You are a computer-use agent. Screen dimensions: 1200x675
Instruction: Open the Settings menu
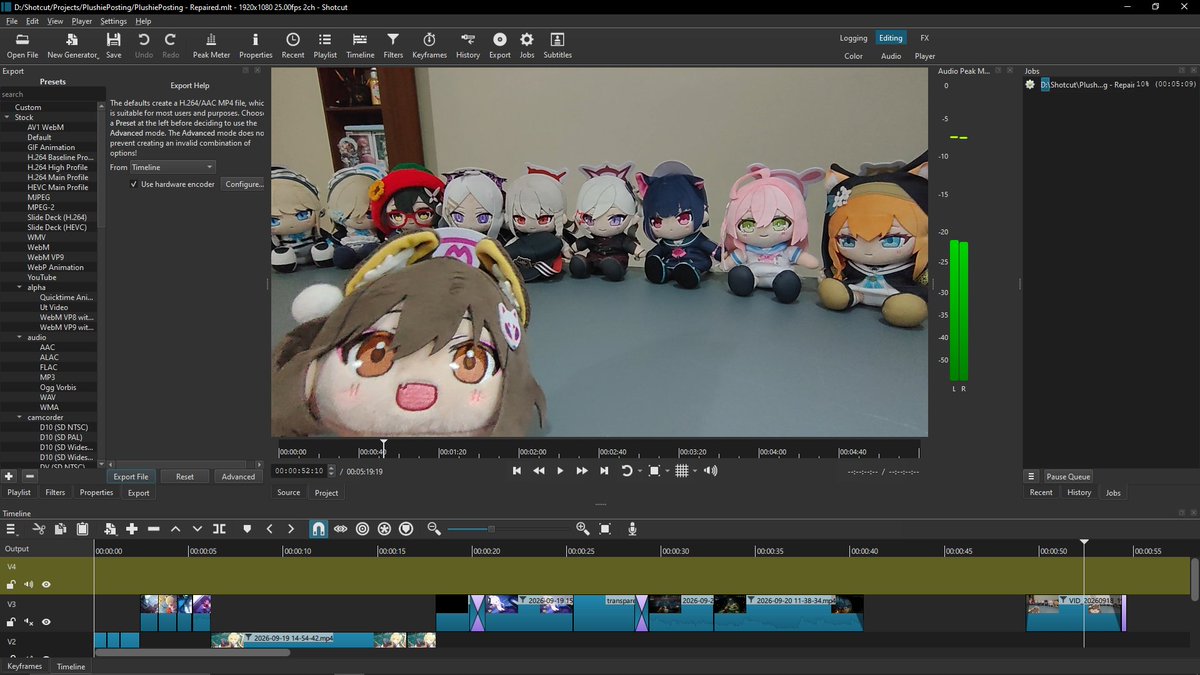113,21
